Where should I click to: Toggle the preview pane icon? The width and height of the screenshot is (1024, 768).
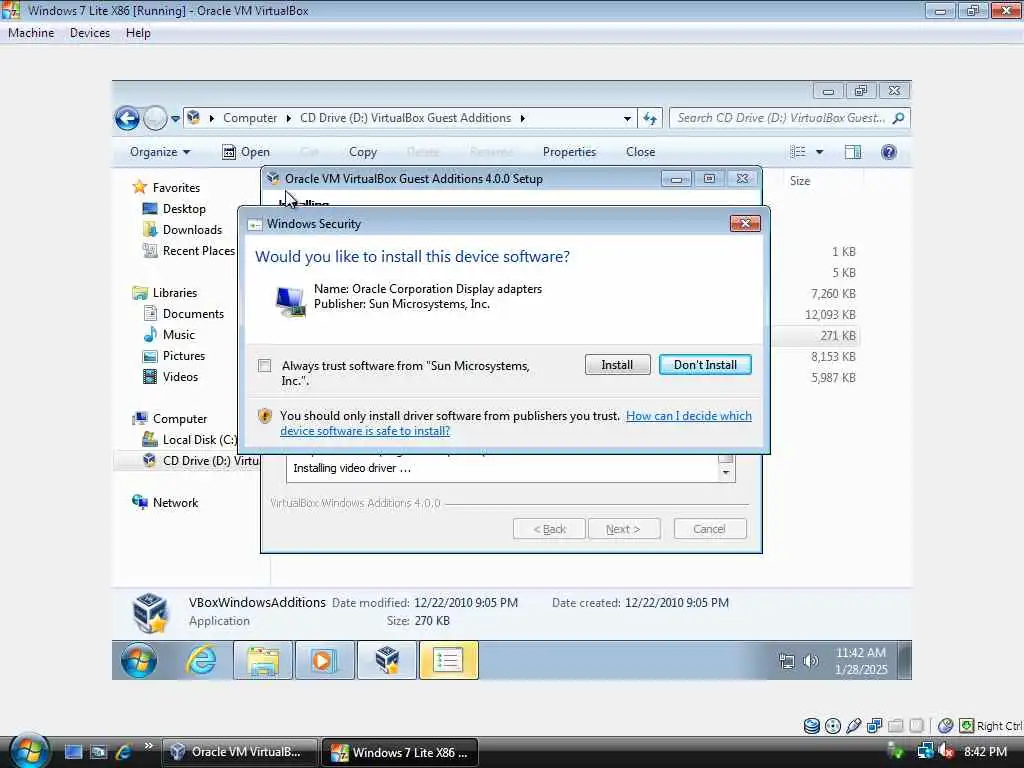(853, 152)
